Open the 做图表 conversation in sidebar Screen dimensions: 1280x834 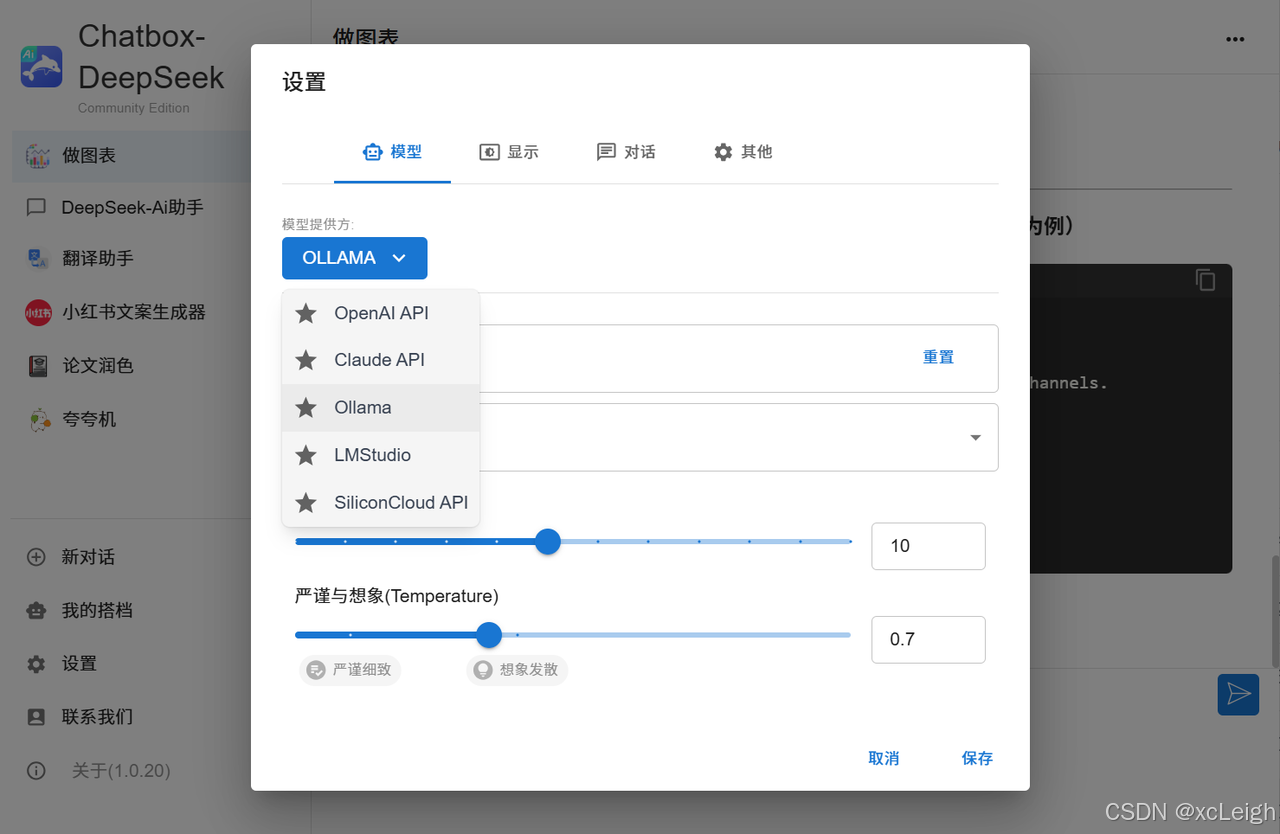(x=131, y=156)
